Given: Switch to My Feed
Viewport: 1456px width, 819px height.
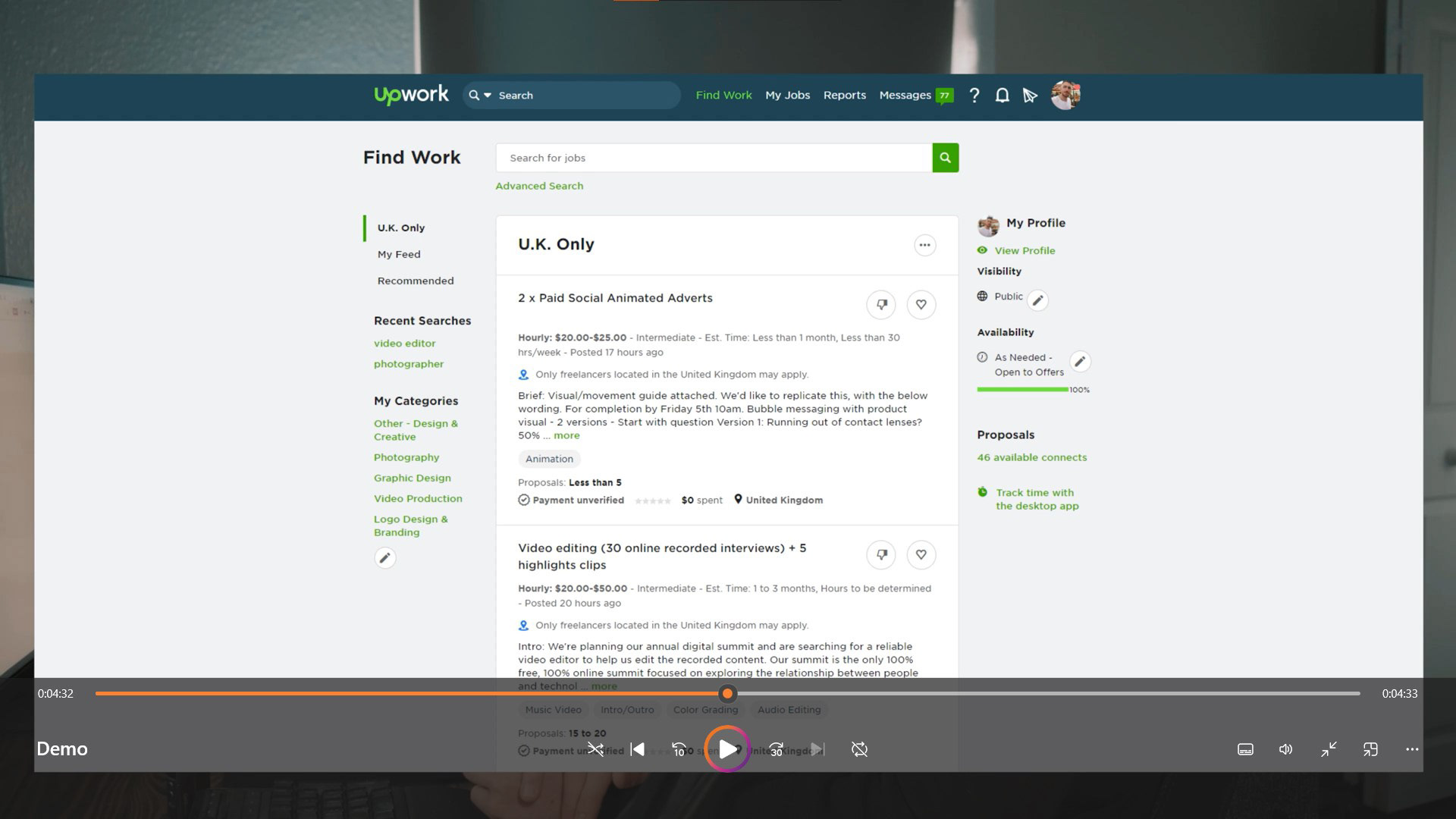Looking at the screenshot, I should [399, 254].
